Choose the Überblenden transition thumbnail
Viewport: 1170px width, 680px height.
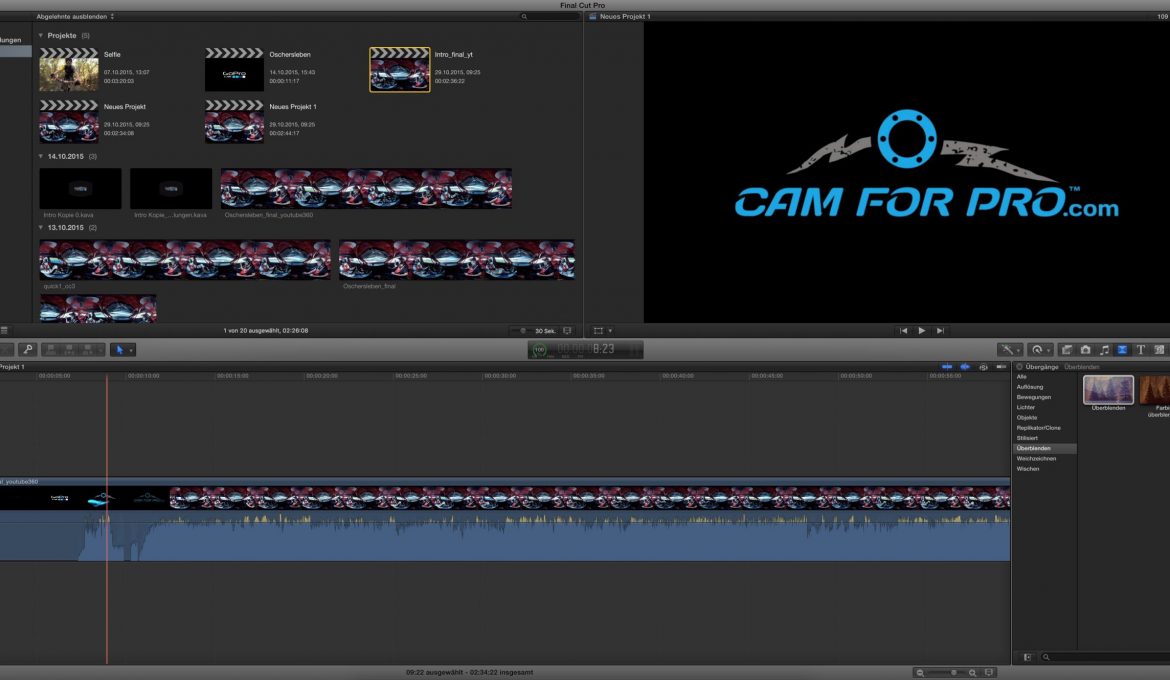point(1108,390)
